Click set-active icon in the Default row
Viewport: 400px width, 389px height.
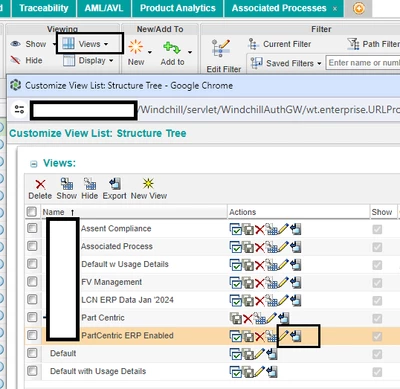(236, 354)
